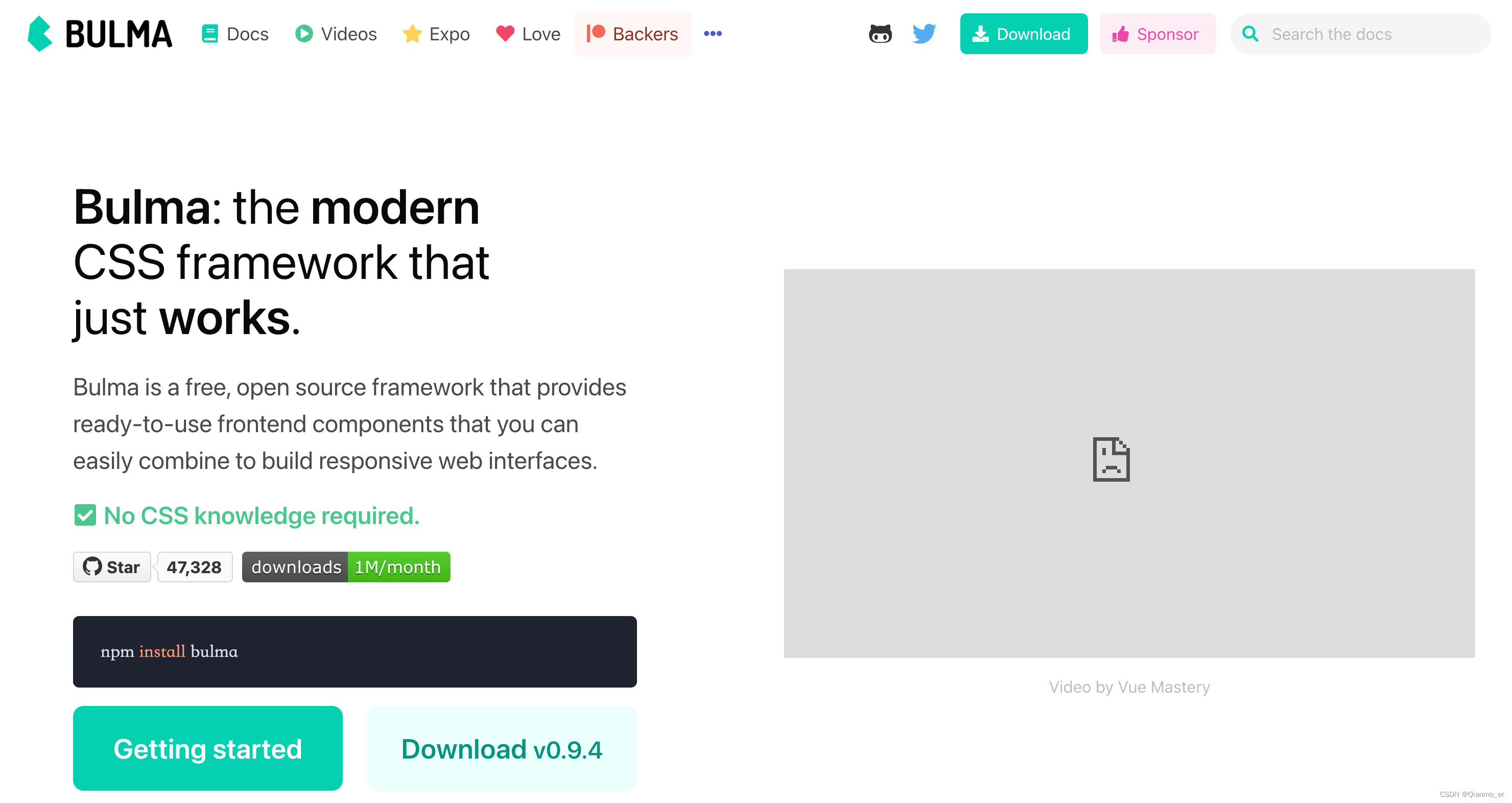
Task: Click the GitHub Star checkbox button
Action: coord(114,567)
